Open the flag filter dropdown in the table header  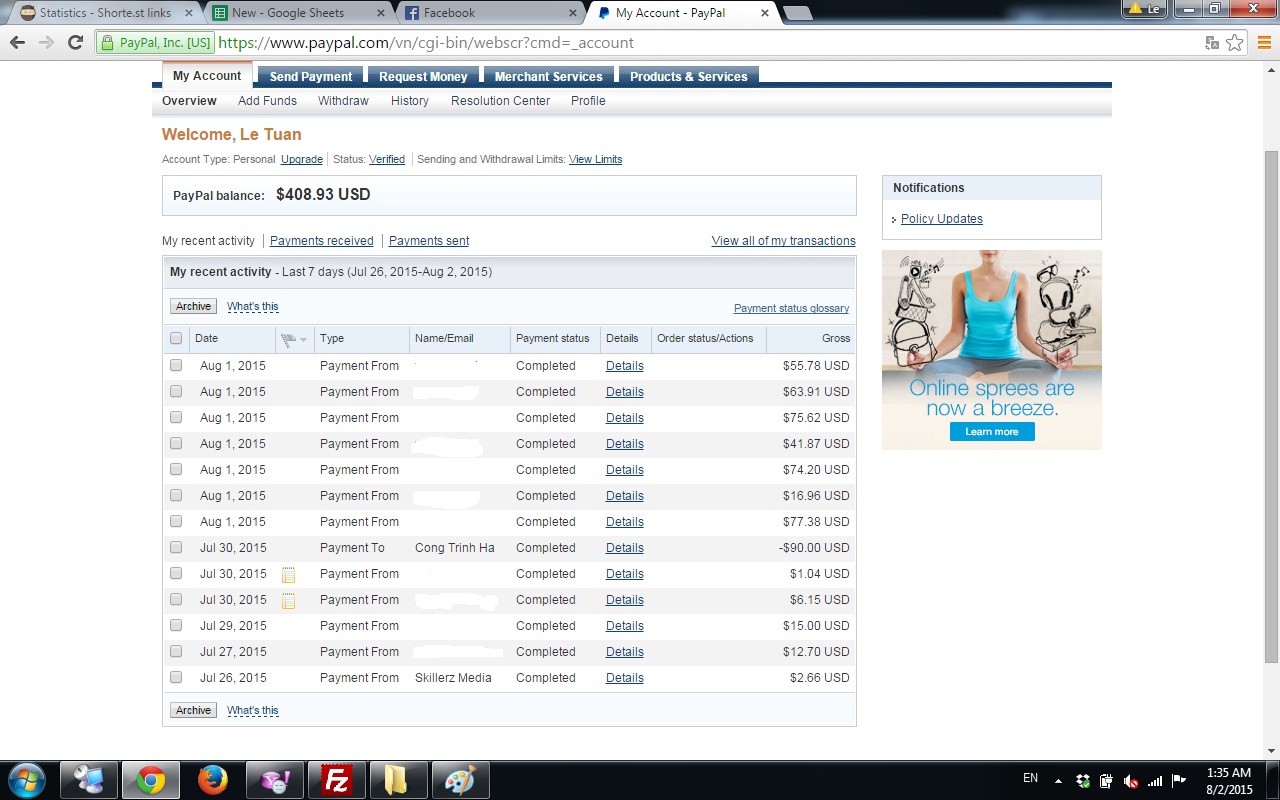point(294,339)
